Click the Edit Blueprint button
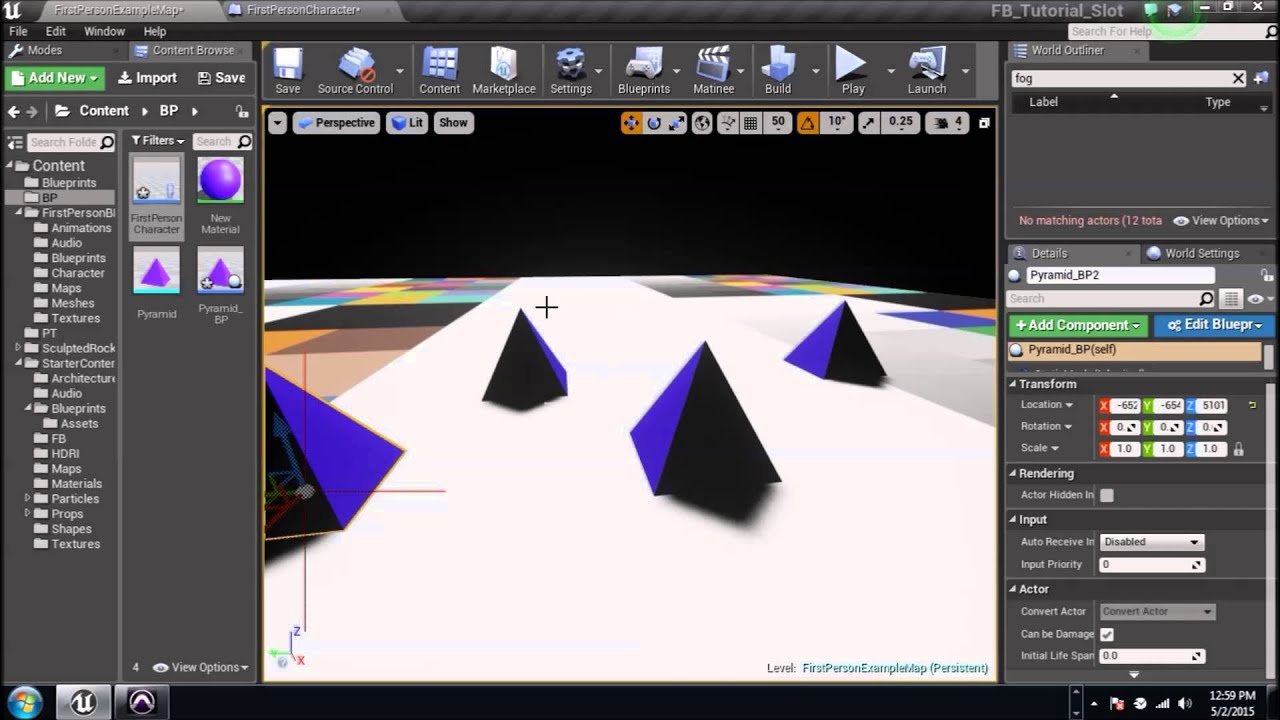 [x=1214, y=325]
